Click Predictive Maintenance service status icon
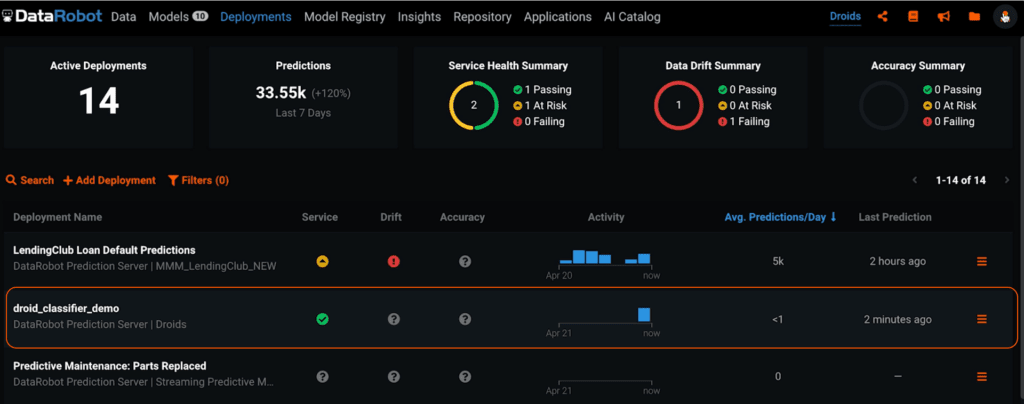1024x404 pixels. tap(323, 377)
